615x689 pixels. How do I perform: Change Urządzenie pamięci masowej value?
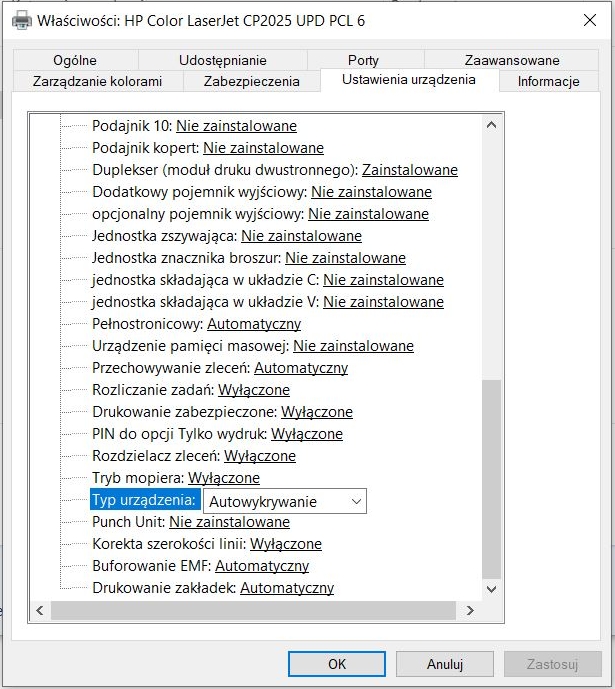click(353, 346)
